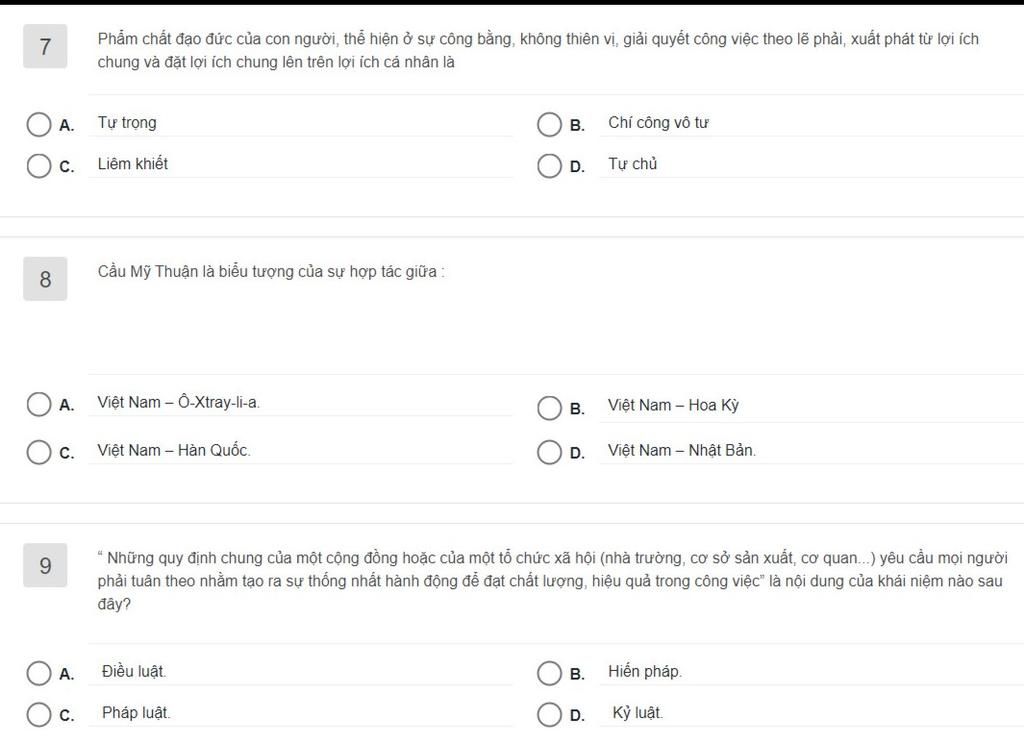Viewport: 1024px width, 742px height.
Task: Click question 7 'Phẩm chất đạo đức' text
Action: pyautogui.click(x=538, y=50)
